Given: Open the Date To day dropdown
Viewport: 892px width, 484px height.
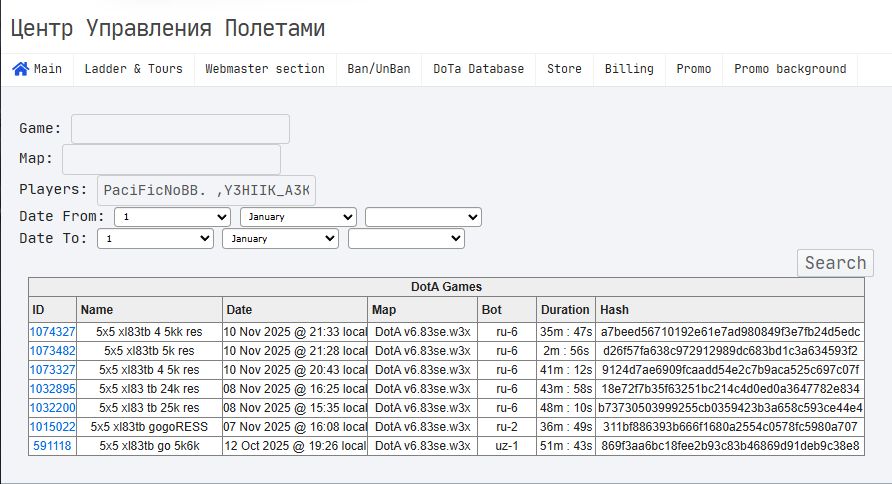Looking at the screenshot, I should (x=155, y=238).
